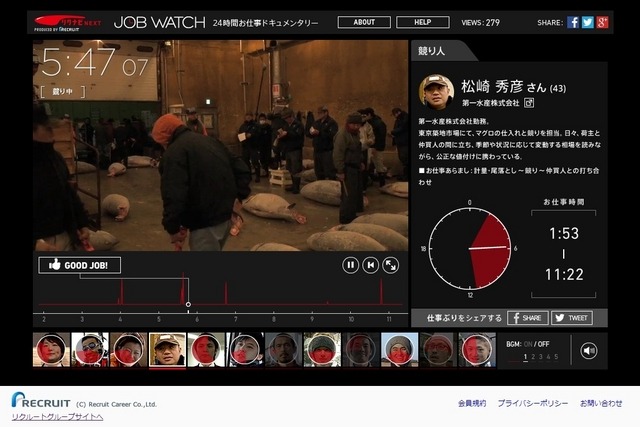This screenshot has width=640, height=427.
Task: Turn BGM ON
Action: 528,344
